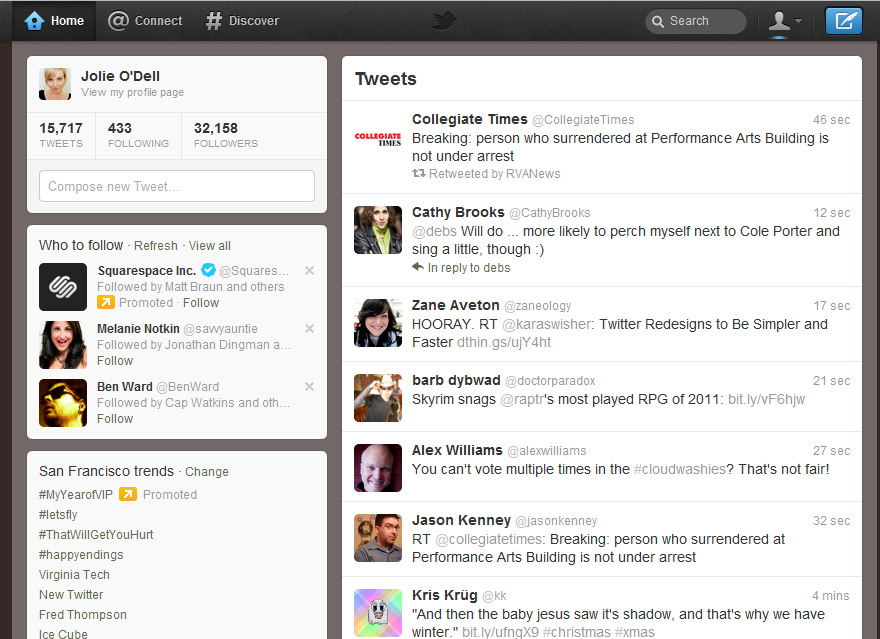
Task: Open Cathy Brooks' 12 sec timestamp
Action: 832,213
